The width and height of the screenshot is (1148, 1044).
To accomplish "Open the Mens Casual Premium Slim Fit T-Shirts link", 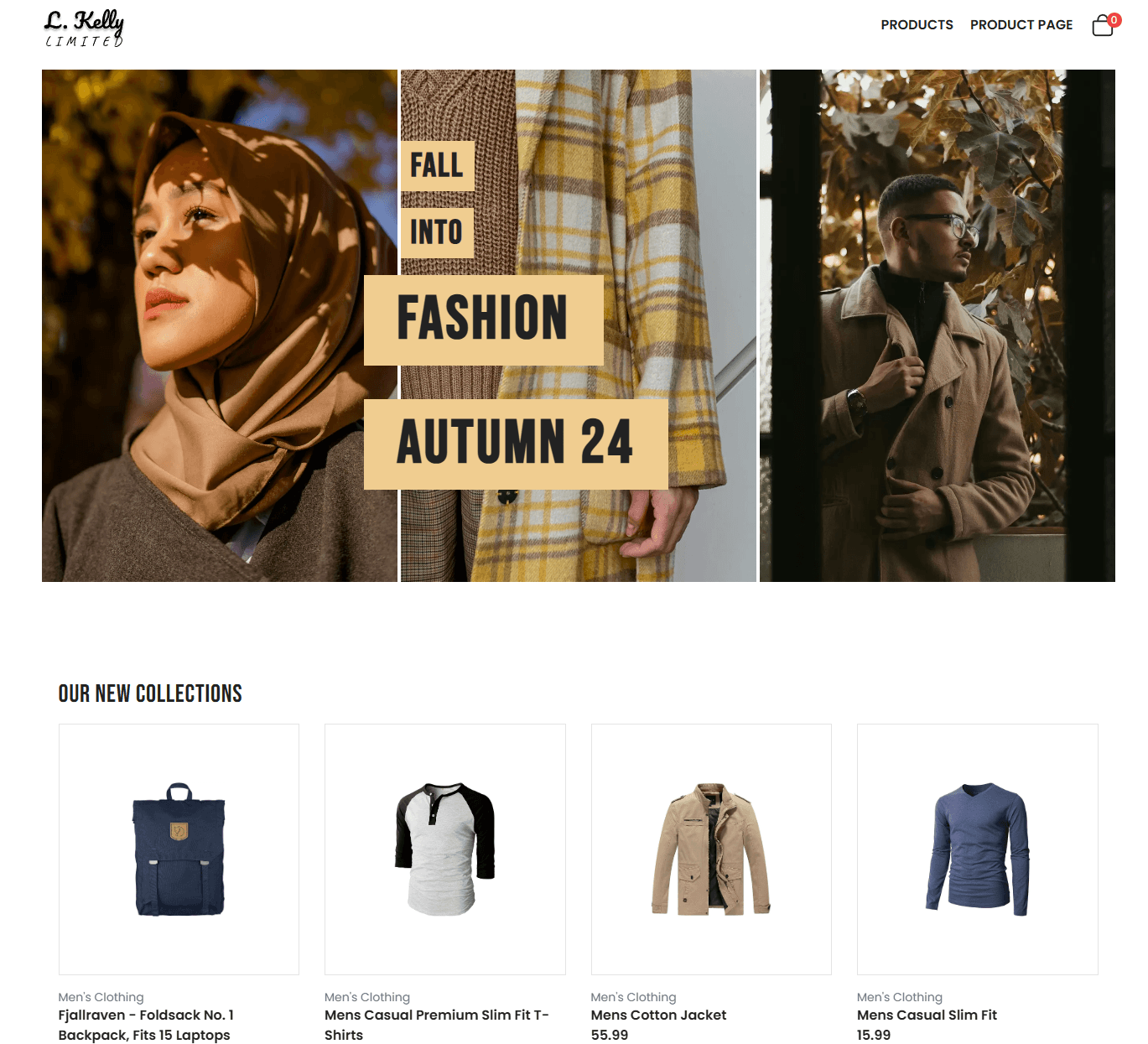I will 436,1024.
